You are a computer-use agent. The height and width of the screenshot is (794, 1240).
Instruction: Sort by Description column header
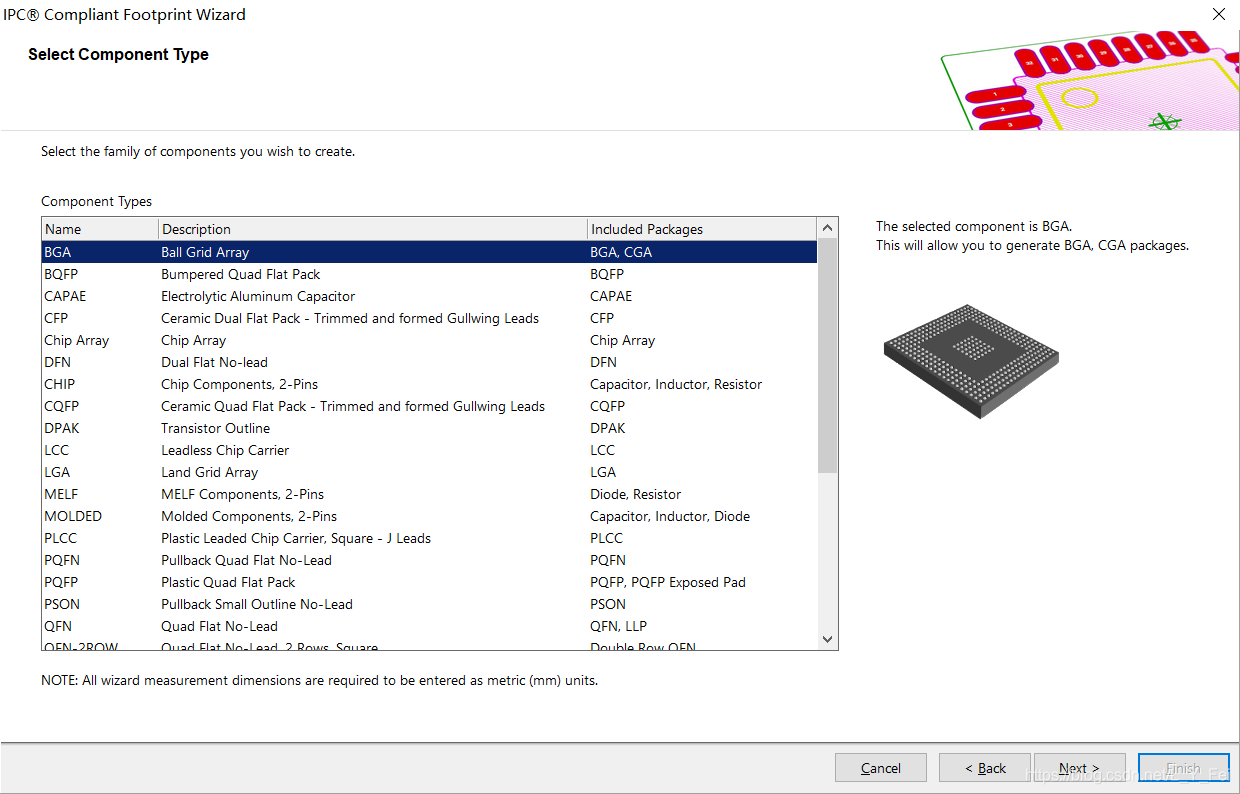click(372, 229)
